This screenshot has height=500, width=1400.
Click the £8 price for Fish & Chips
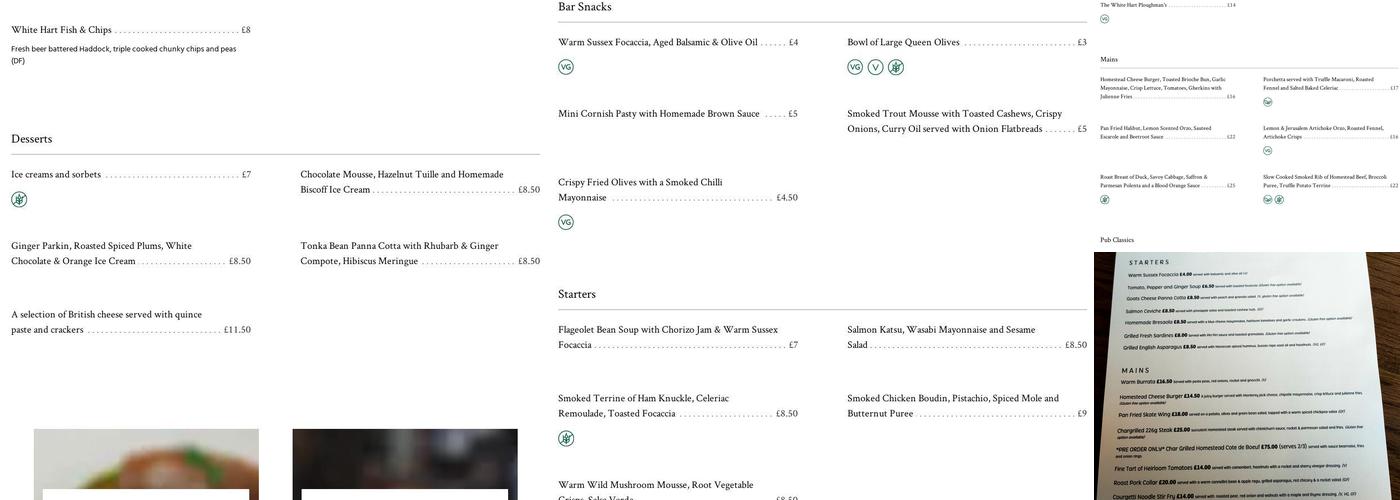point(246,30)
